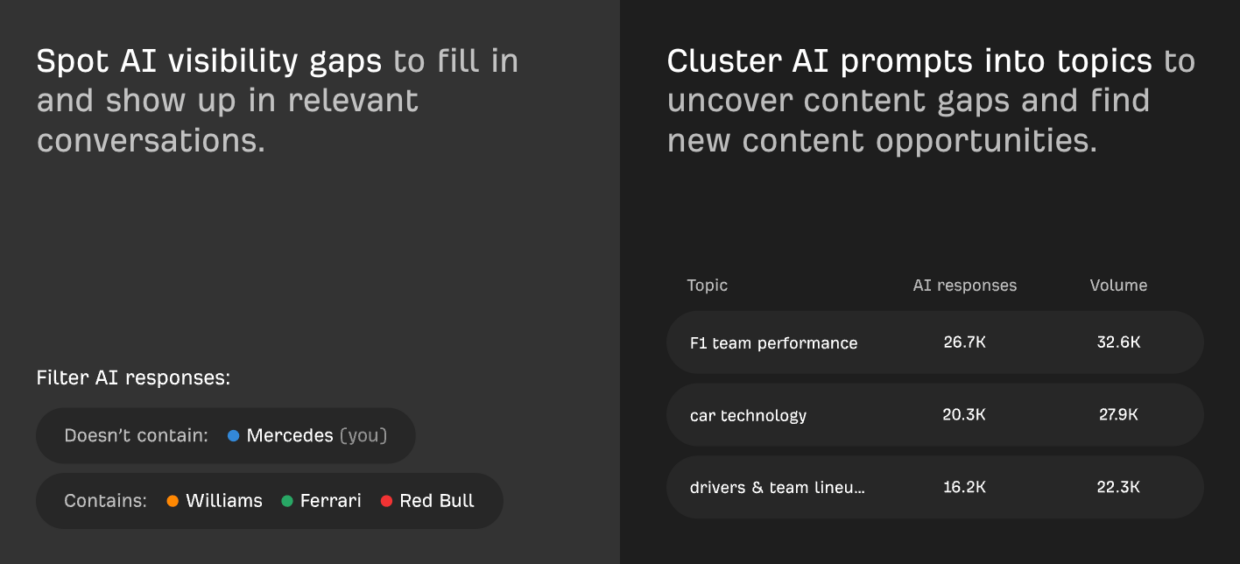Viewport: 1240px width, 564px height.
Task: Open the F1 team performance topic row
Action: pos(774,343)
